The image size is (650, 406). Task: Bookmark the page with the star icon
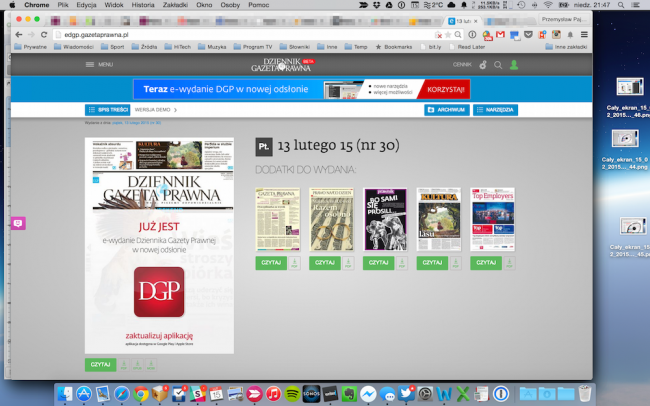(448, 35)
